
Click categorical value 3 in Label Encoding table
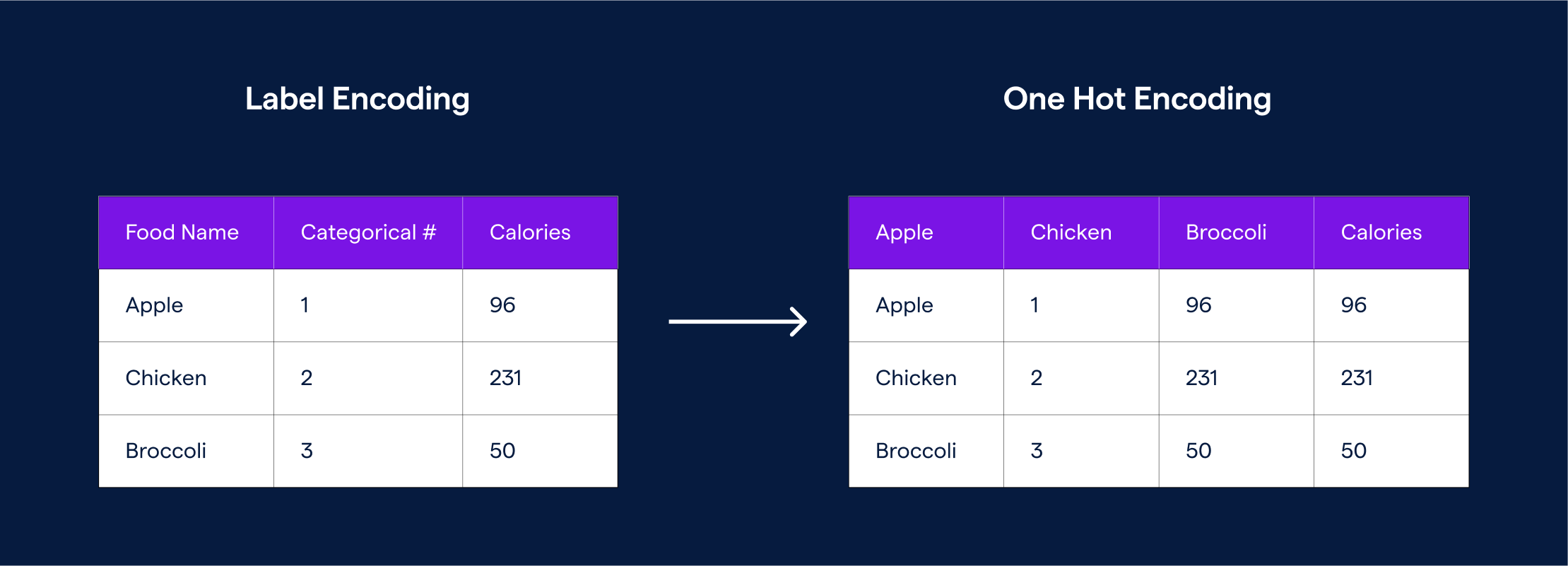point(307,451)
